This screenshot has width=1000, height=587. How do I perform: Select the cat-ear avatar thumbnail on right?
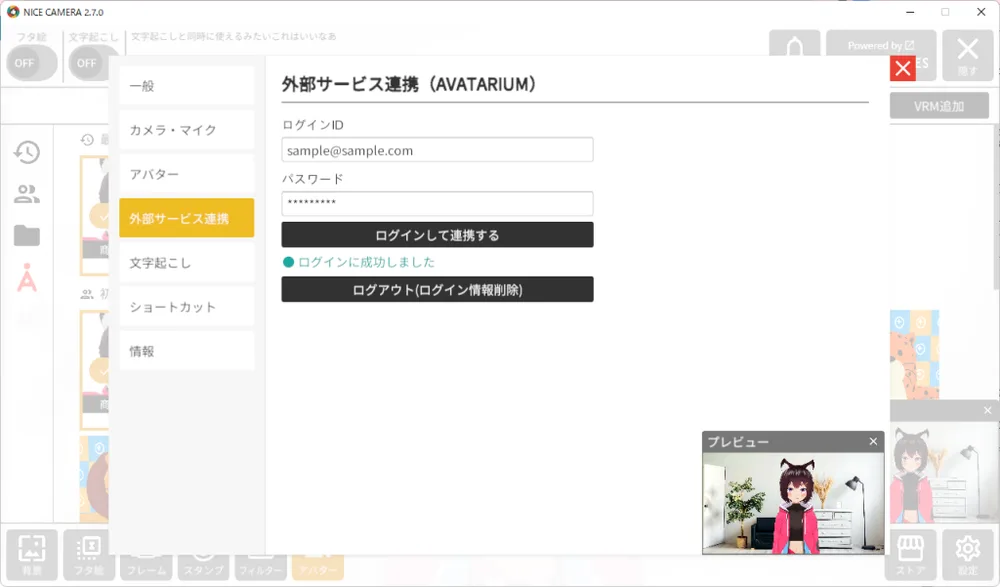[x=944, y=472]
